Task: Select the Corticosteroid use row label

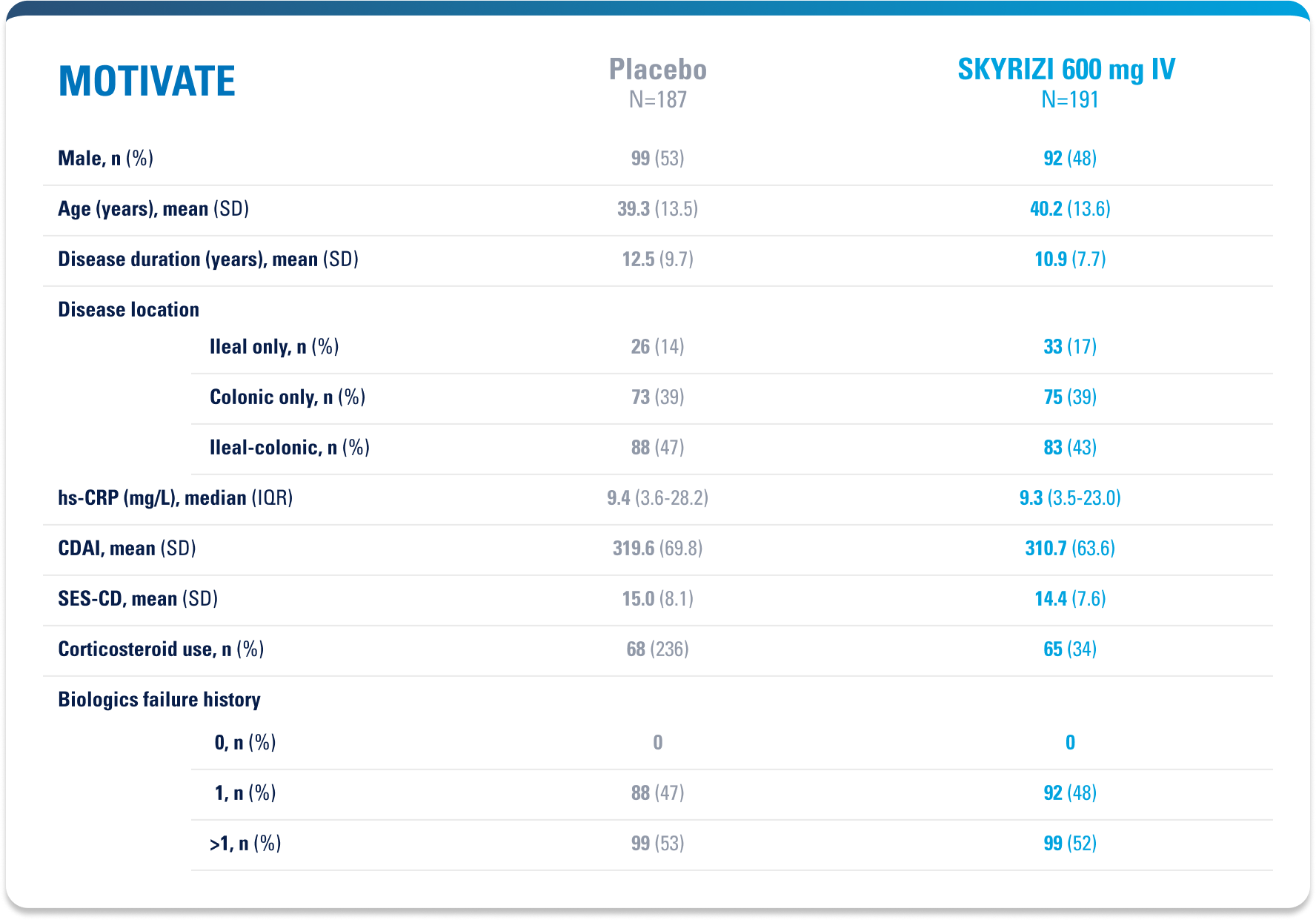Action: 161,649
